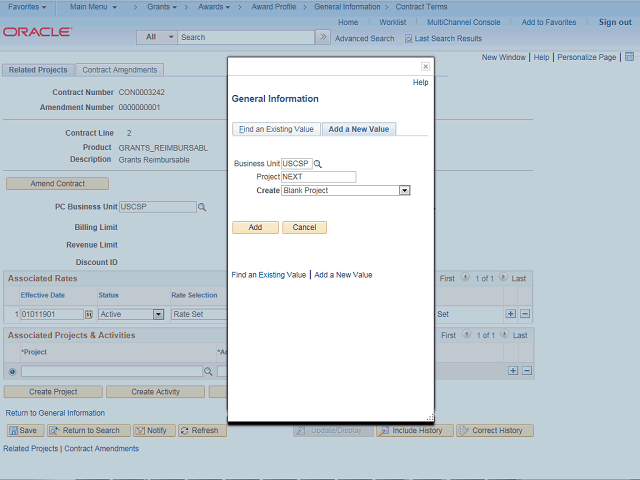
Task: Expand the Favorites menu
Action: pos(27,7)
